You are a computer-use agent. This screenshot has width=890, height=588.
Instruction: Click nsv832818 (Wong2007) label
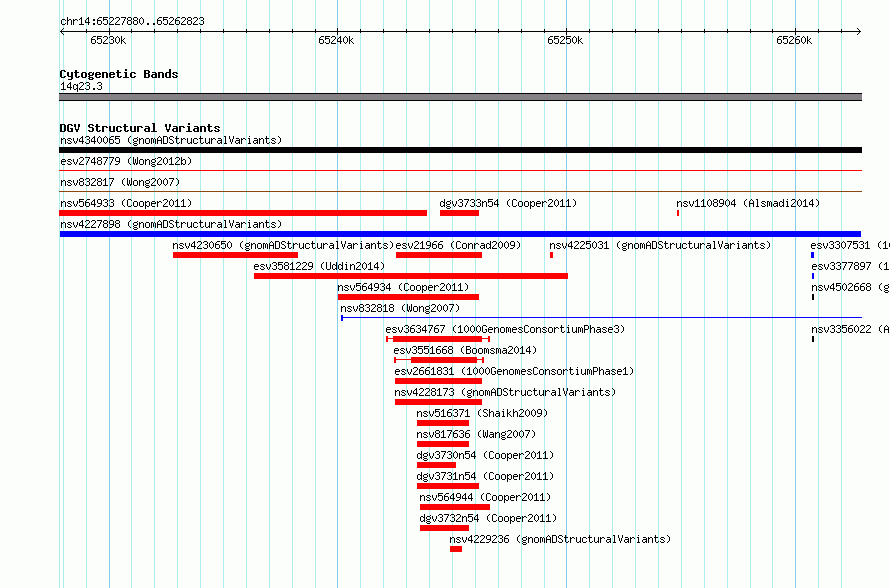pos(400,308)
